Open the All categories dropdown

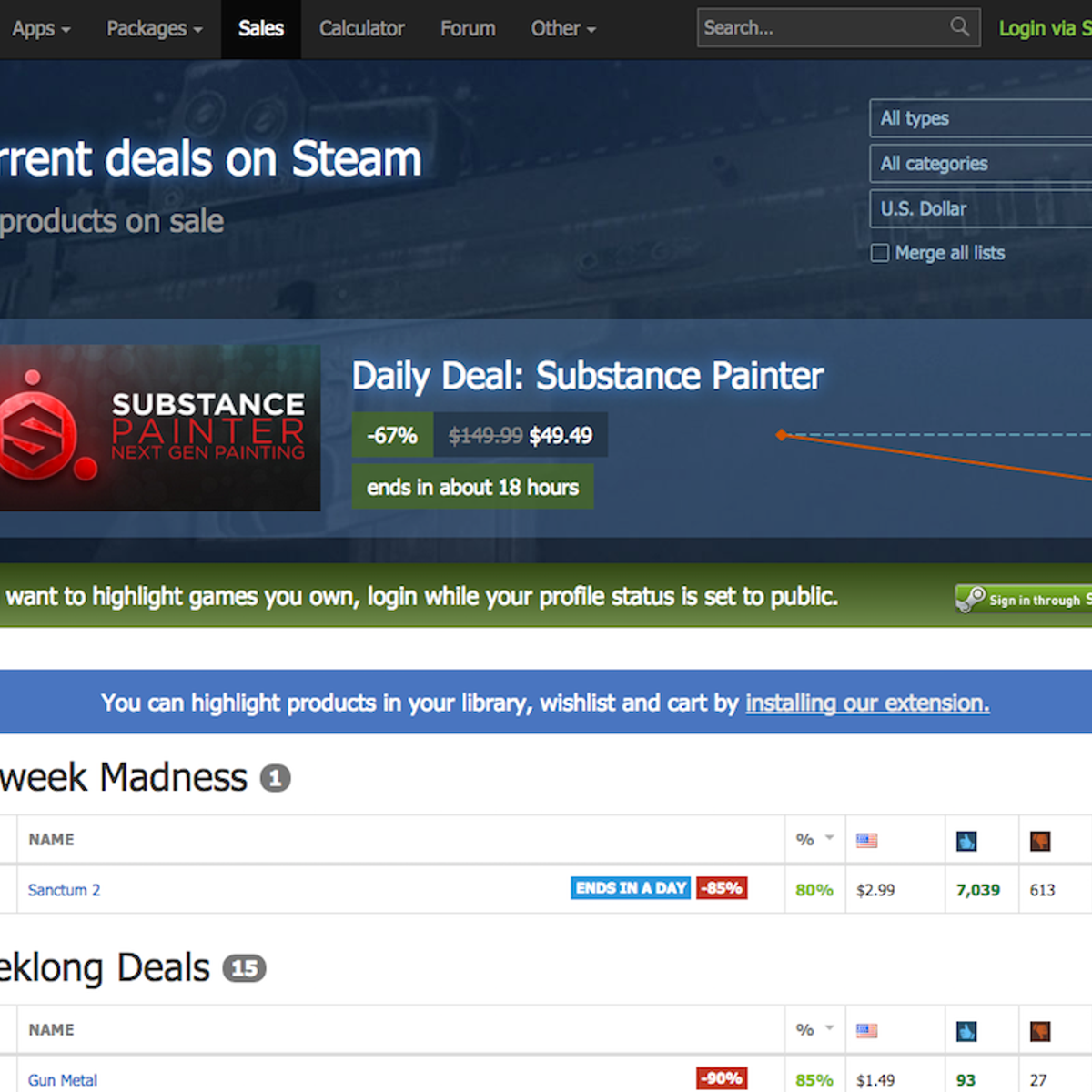pyautogui.click(x=981, y=164)
